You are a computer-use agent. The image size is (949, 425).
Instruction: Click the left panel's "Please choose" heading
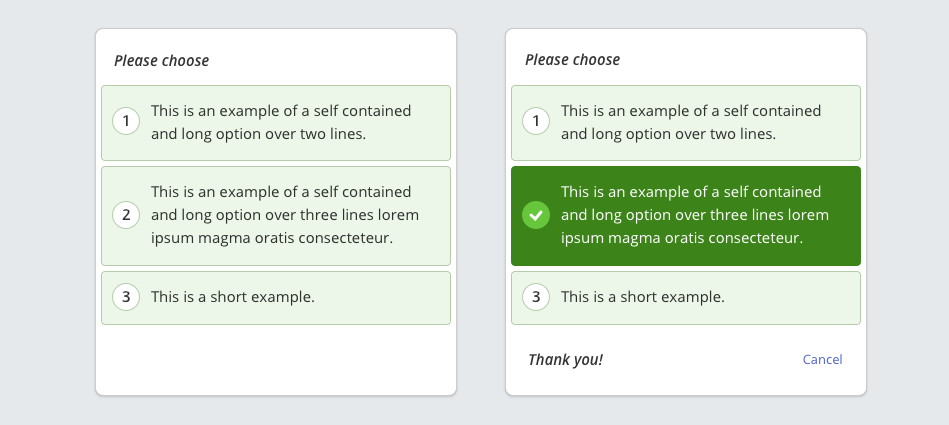pos(162,61)
